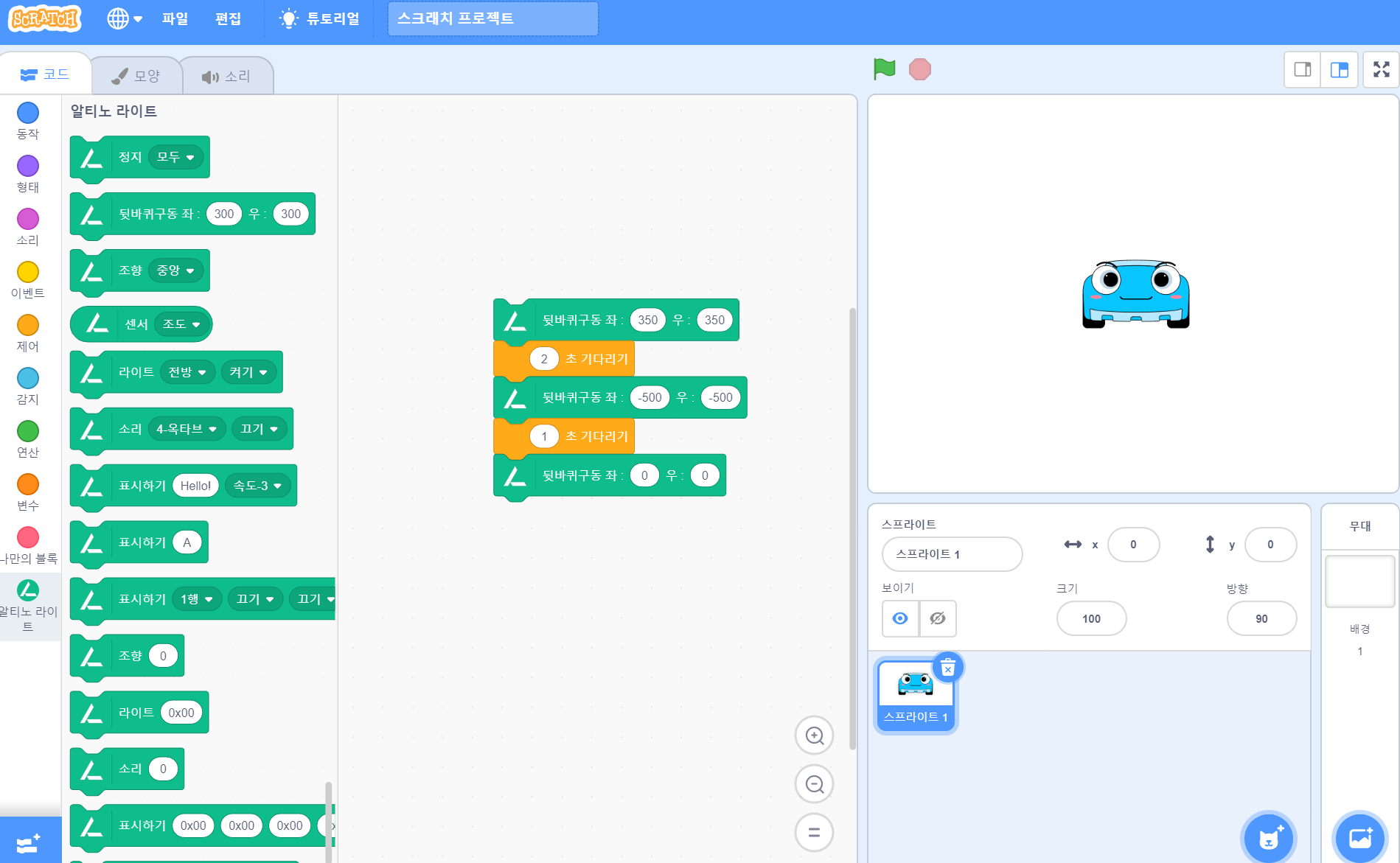The image size is (1400, 863).
Task: Click the sprite 방향 field showing 90
Action: (1261, 619)
